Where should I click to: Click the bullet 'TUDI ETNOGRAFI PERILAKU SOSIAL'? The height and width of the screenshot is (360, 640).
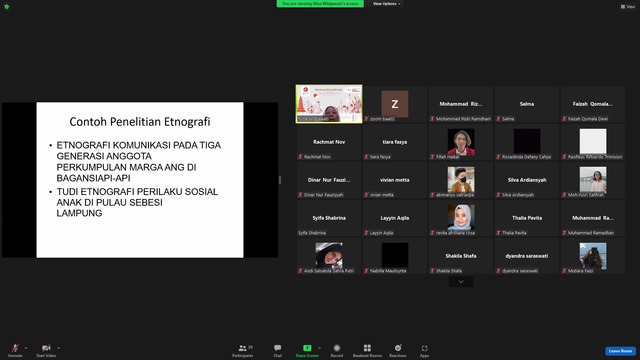coord(137,192)
